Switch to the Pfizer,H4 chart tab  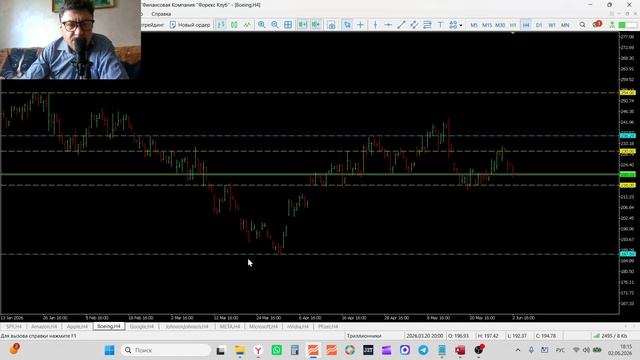click(328, 327)
